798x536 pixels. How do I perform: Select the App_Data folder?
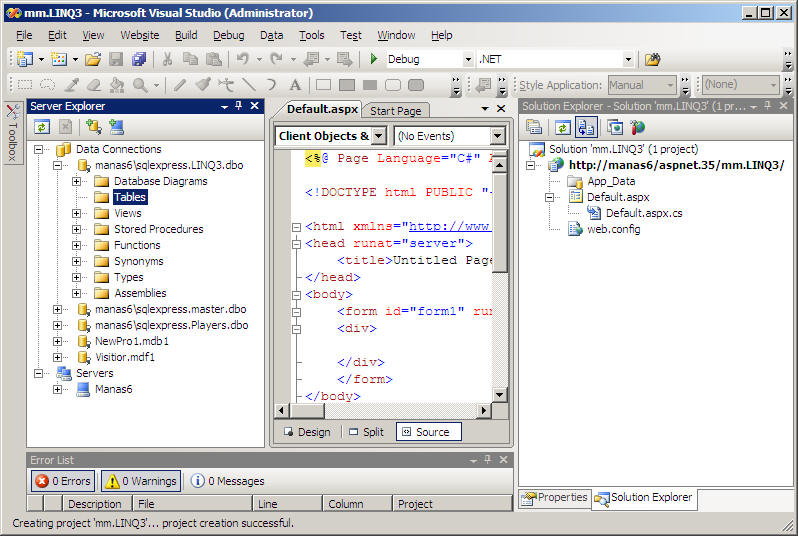click(x=611, y=181)
